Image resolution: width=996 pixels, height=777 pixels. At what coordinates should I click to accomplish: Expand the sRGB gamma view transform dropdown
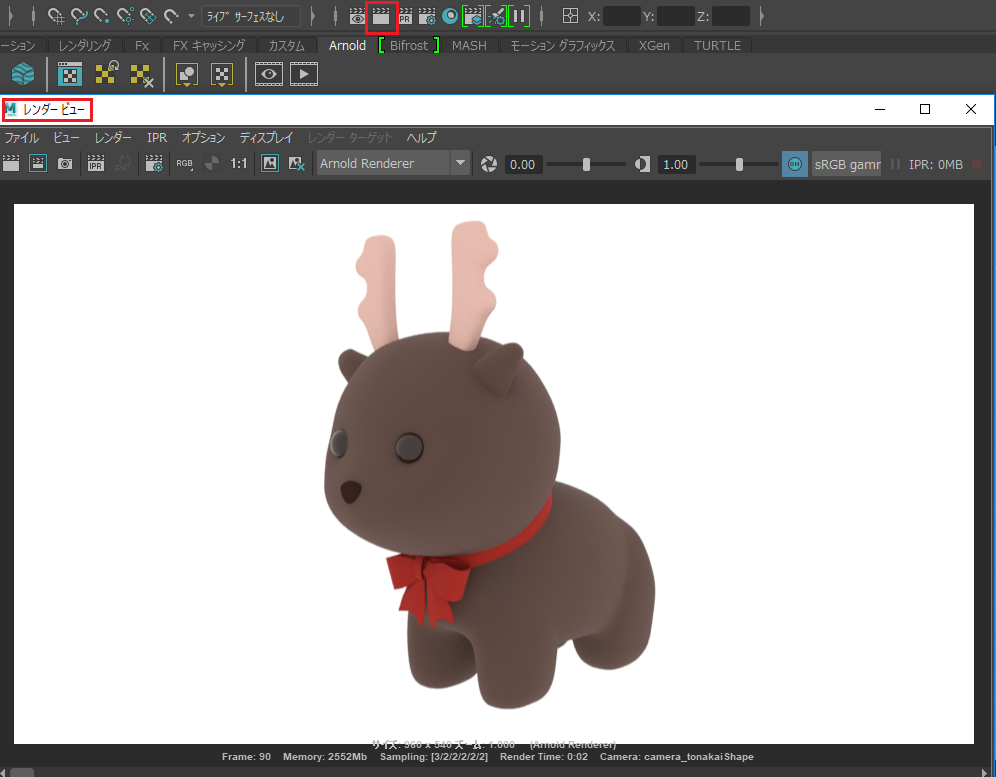click(846, 164)
